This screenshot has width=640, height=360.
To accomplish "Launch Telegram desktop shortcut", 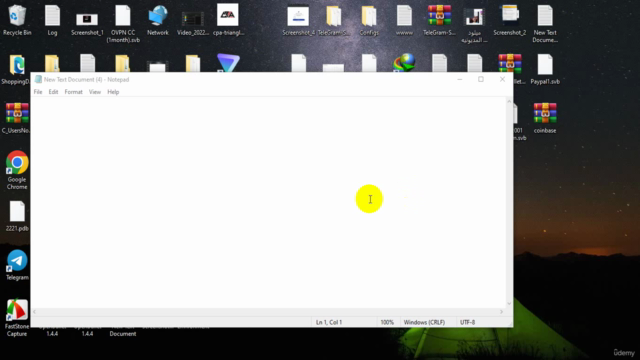I will [17, 264].
